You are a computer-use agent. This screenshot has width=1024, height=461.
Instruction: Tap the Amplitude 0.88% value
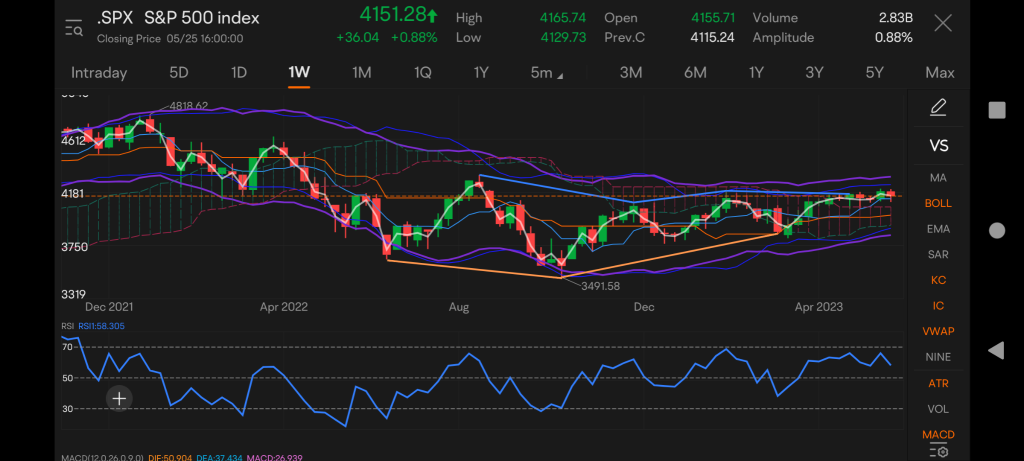click(x=893, y=37)
